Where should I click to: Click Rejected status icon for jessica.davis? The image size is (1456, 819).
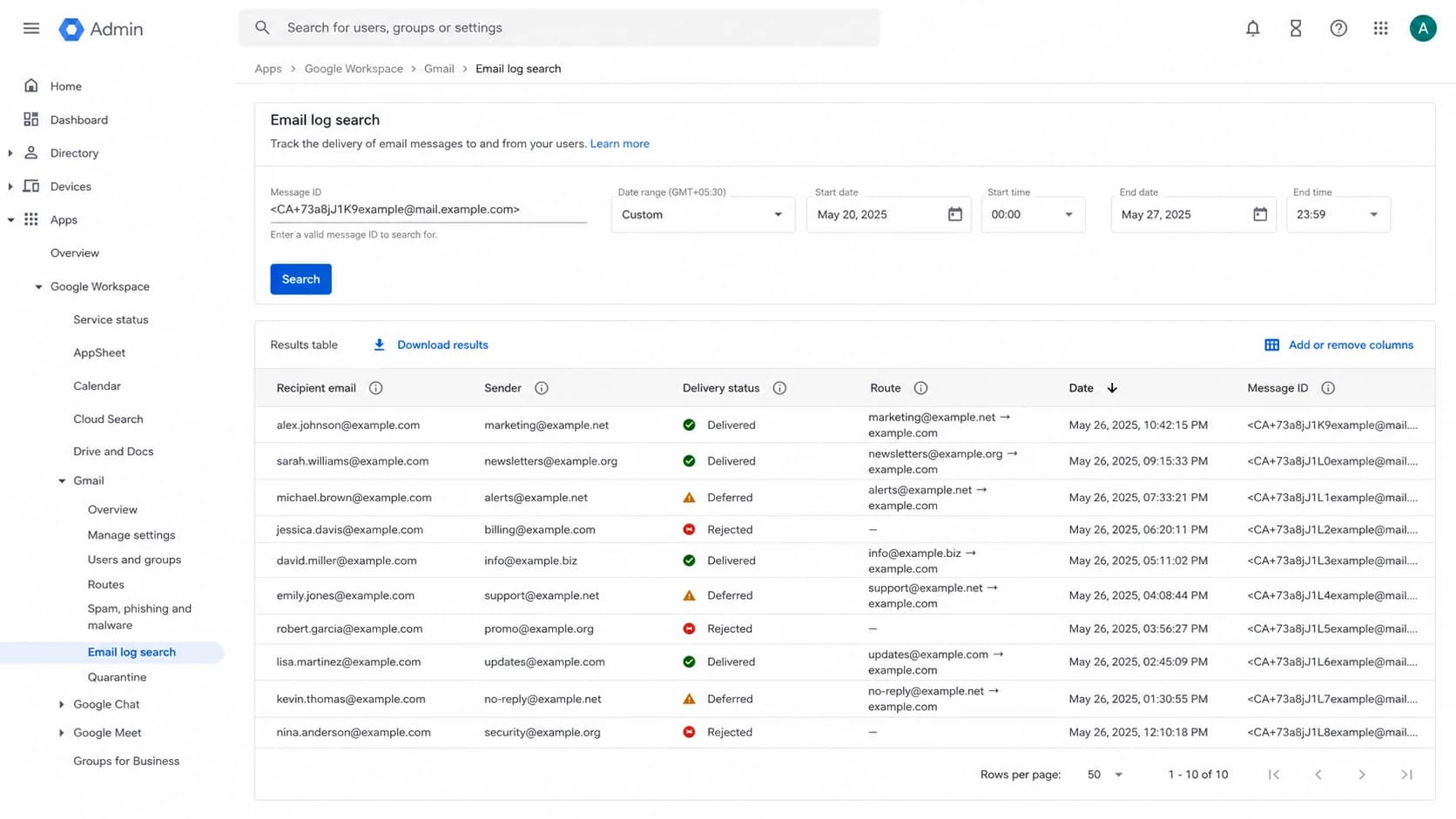coord(689,529)
